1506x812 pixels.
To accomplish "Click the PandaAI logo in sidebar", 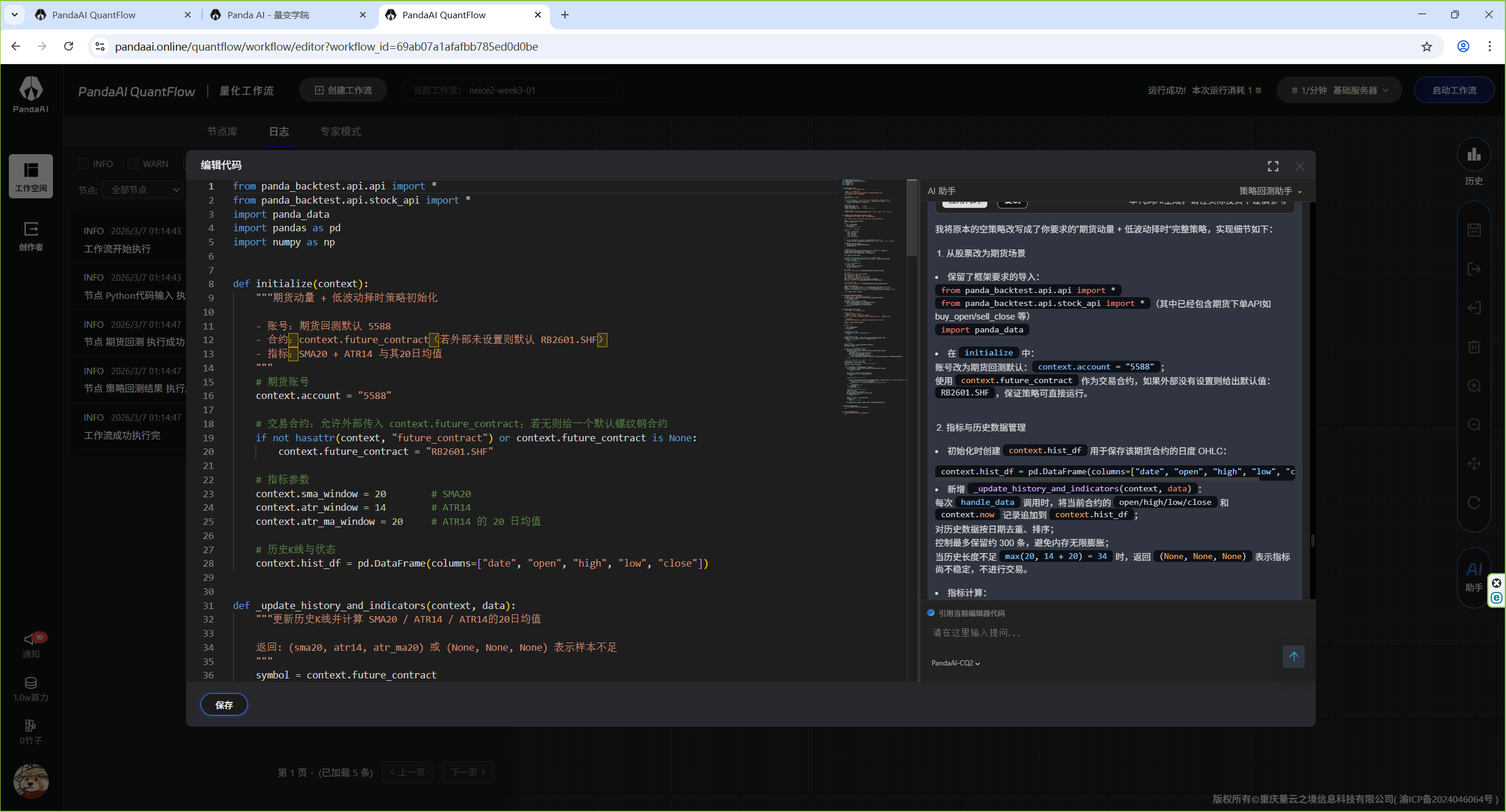I will (x=31, y=94).
